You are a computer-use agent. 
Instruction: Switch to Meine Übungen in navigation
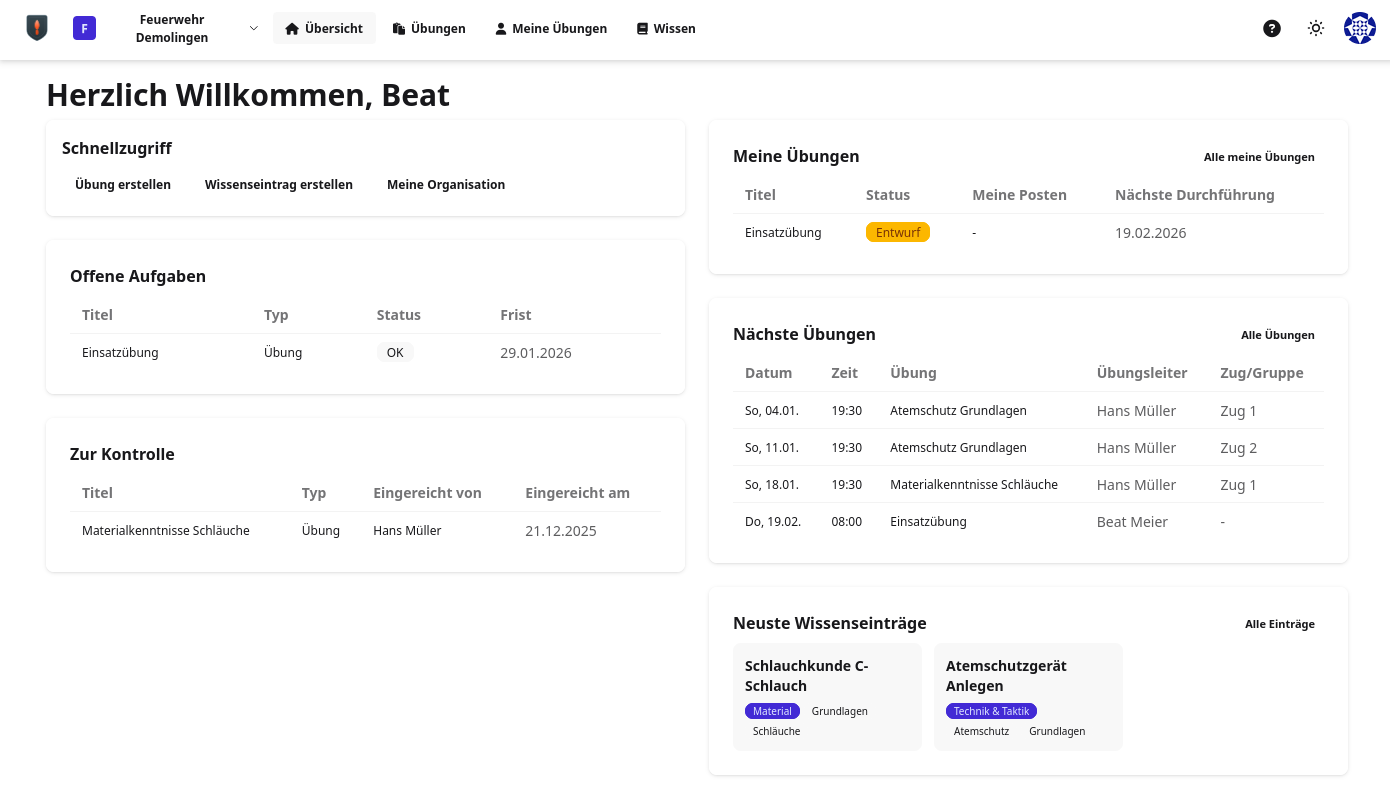[551, 29]
